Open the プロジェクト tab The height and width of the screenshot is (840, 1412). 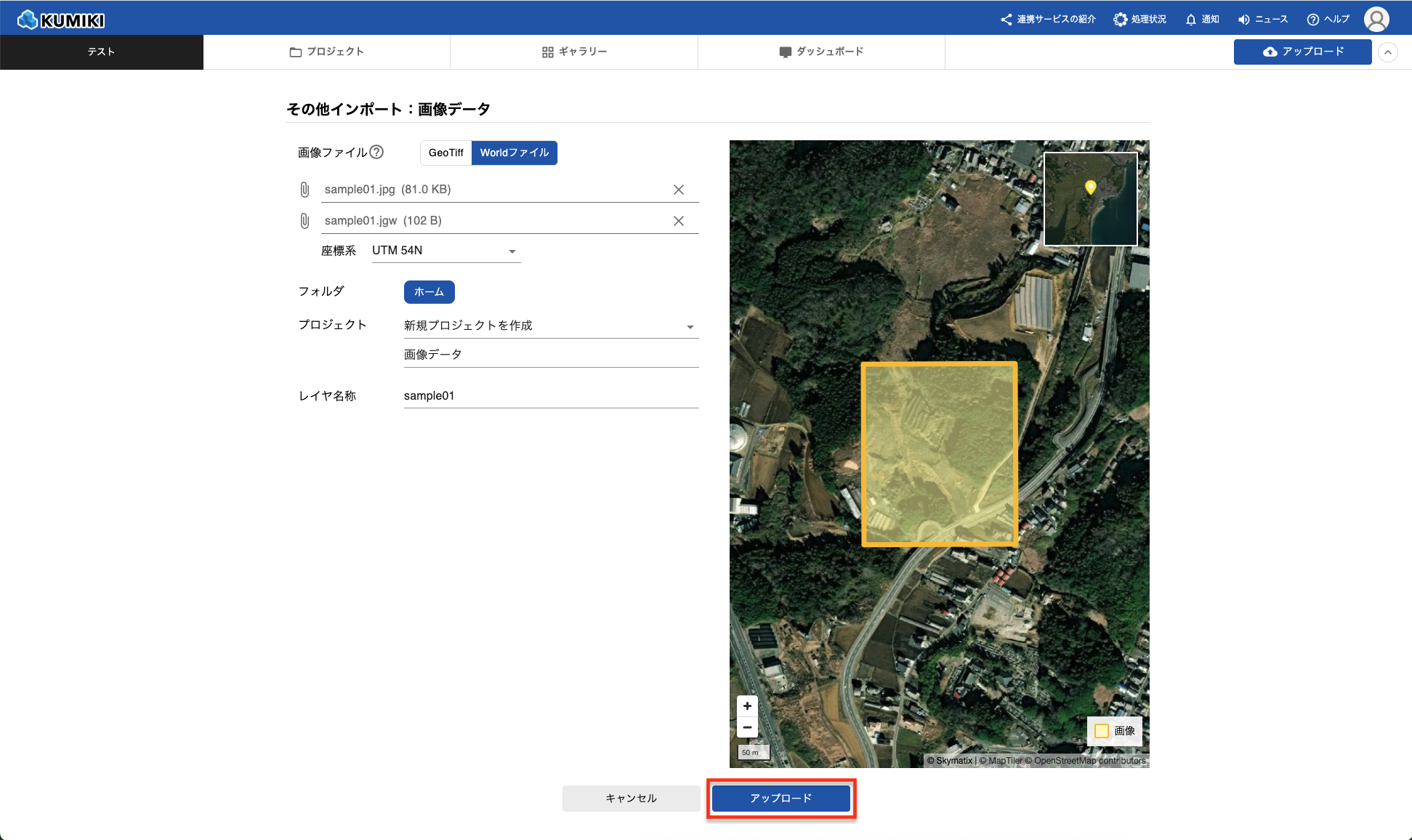[326, 52]
